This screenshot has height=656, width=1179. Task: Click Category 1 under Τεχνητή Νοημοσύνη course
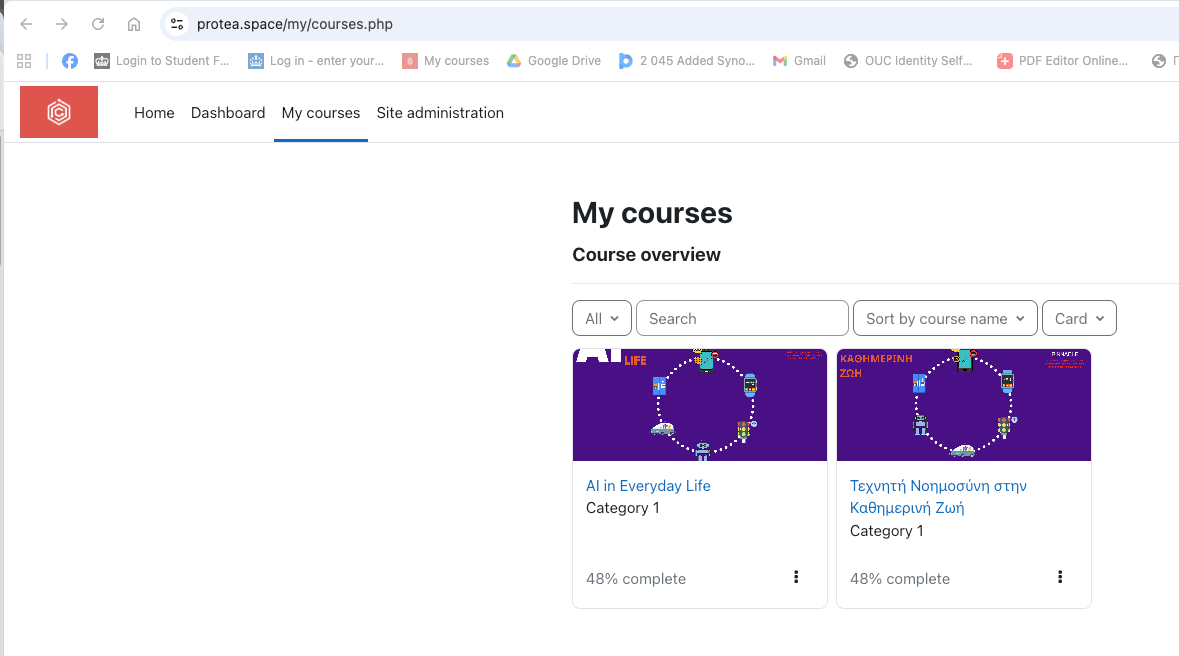(887, 530)
